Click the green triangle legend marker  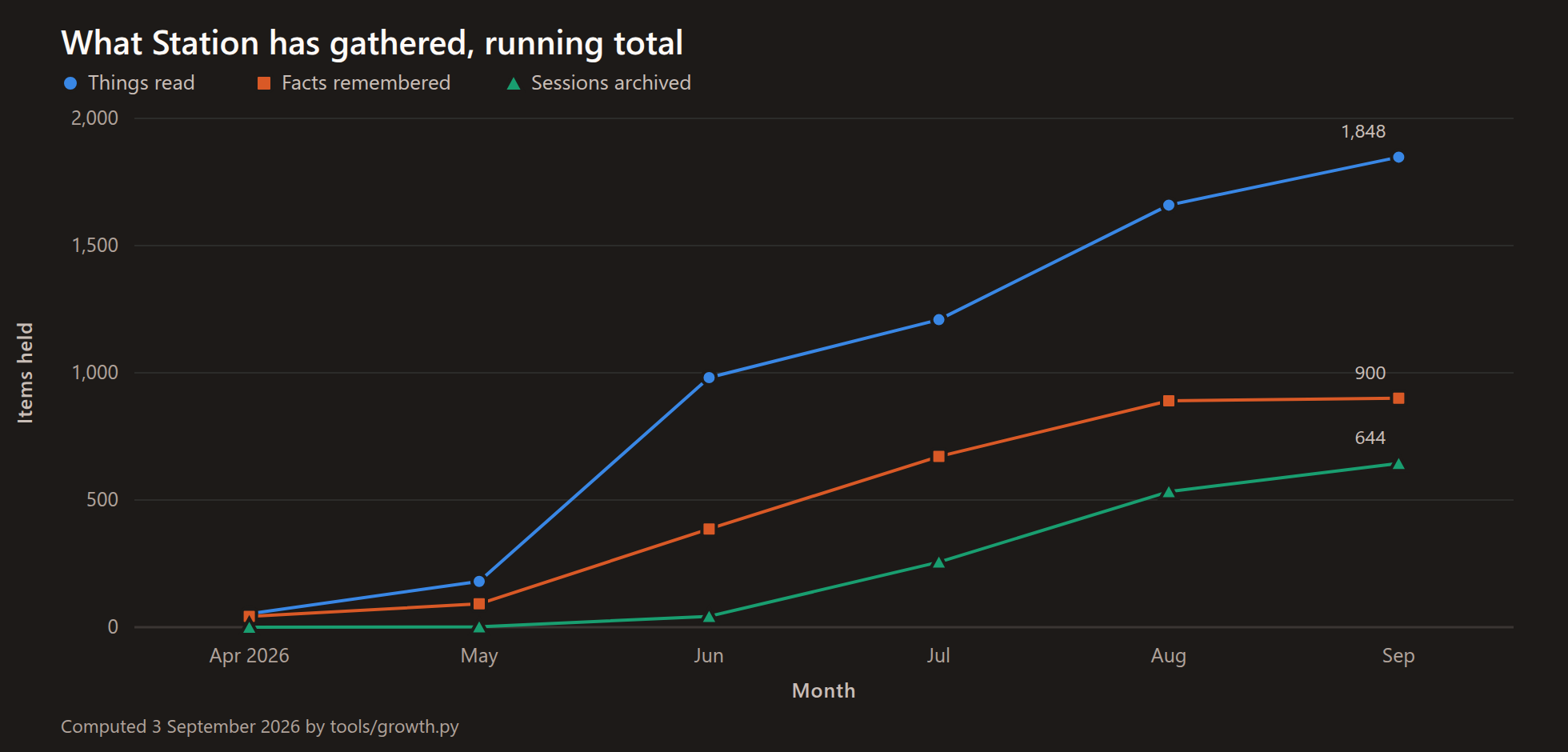click(514, 83)
